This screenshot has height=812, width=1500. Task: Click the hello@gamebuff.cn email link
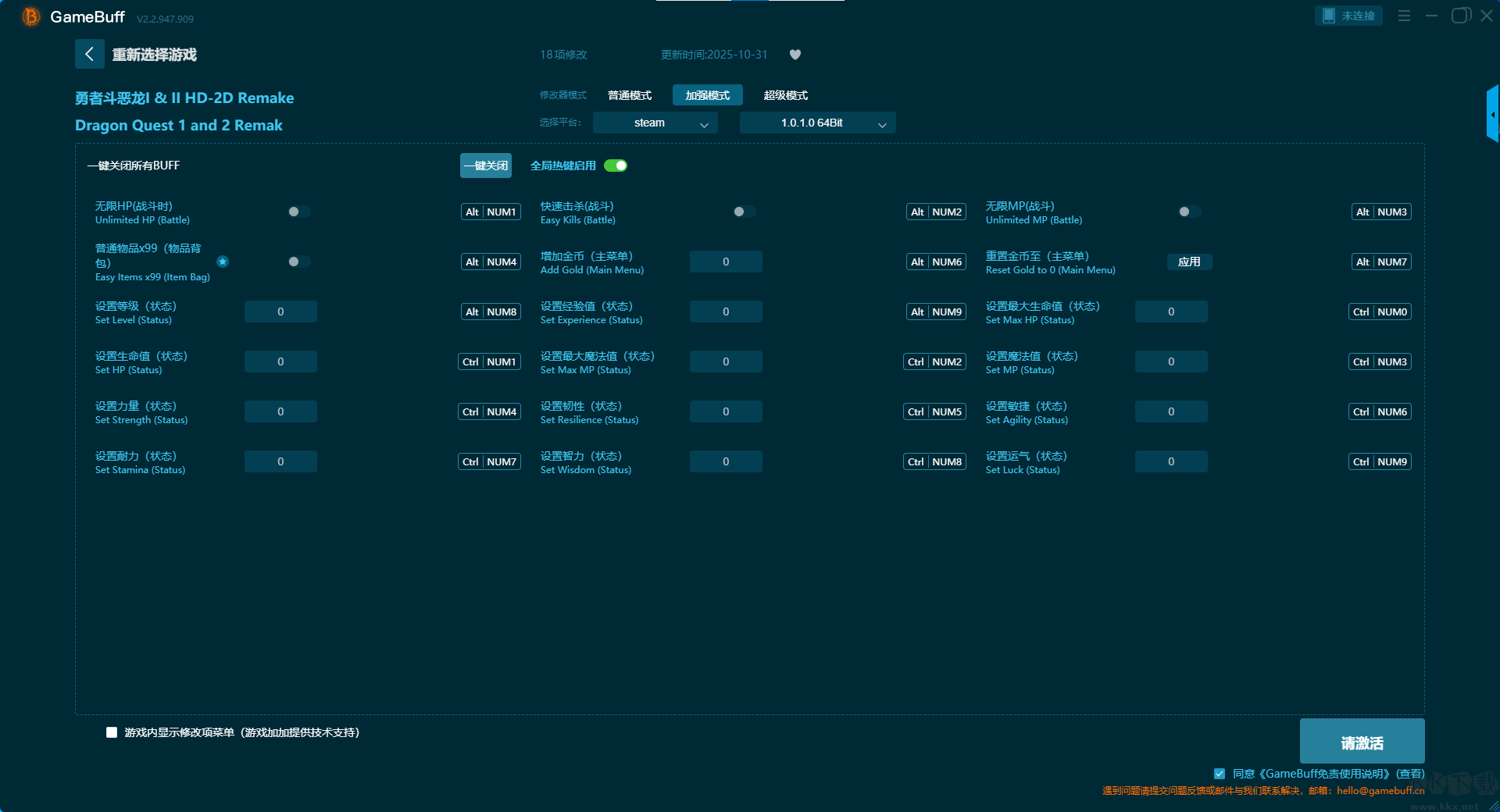pos(1380,790)
